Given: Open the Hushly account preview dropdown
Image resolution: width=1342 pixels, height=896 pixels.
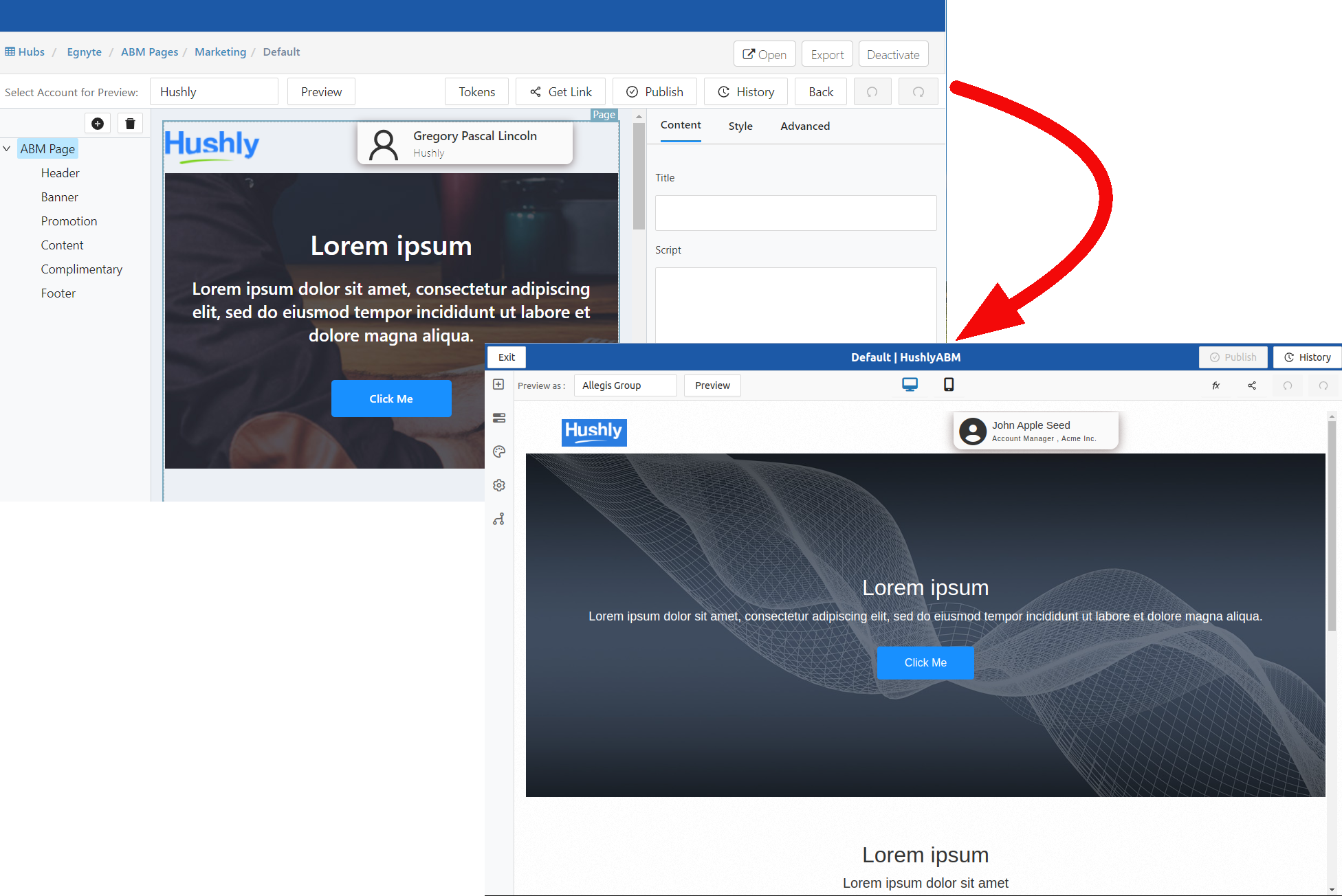Looking at the screenshot, I should pos(214,92).
